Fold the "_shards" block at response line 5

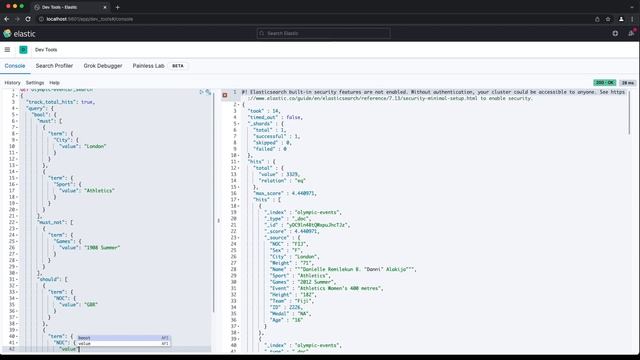tap(238, 124)
